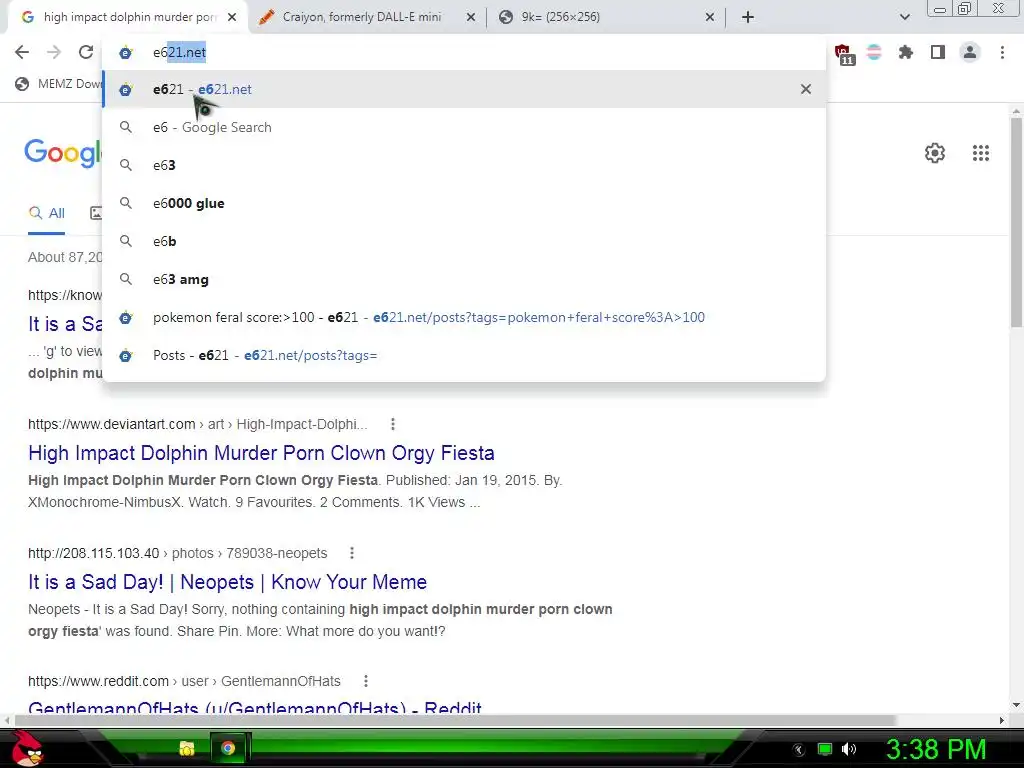Expand the tab search dropdown arrow
Screen dimensions: 1024x768
[x=904, y=17]
